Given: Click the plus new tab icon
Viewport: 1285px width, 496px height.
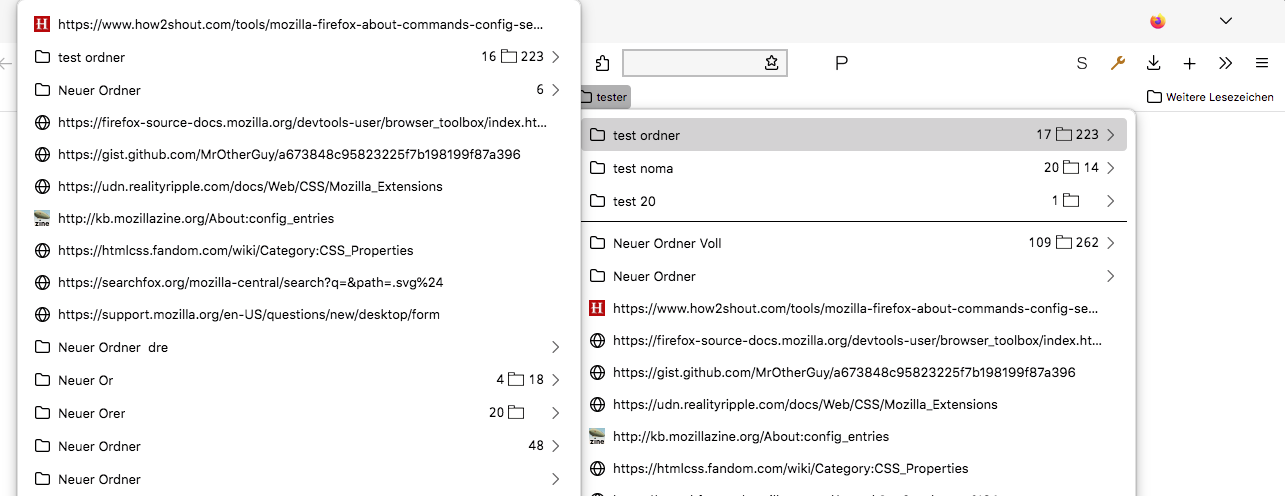Looking at the screenshot, I should 1189,64.
